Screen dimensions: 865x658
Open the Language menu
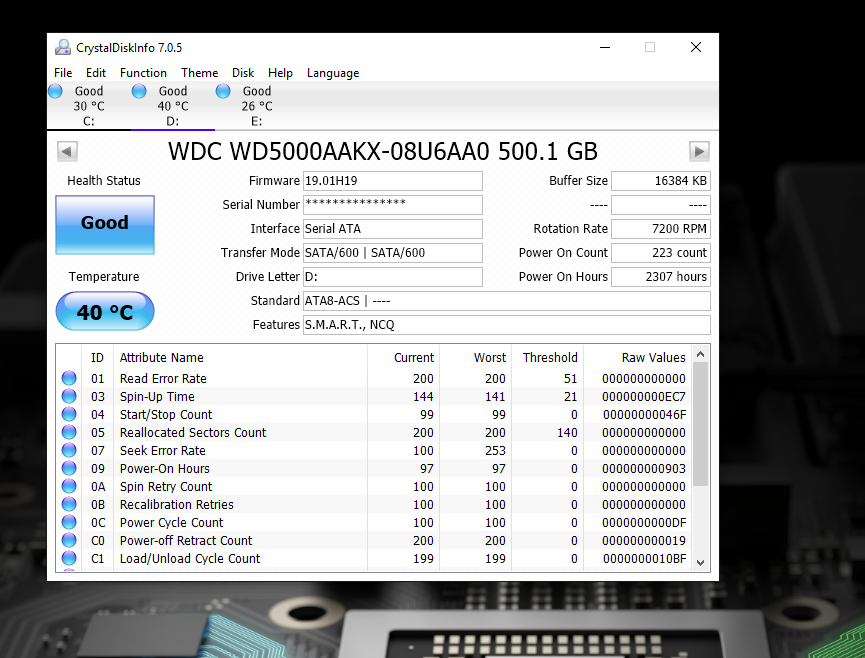[x=332, y=72]
